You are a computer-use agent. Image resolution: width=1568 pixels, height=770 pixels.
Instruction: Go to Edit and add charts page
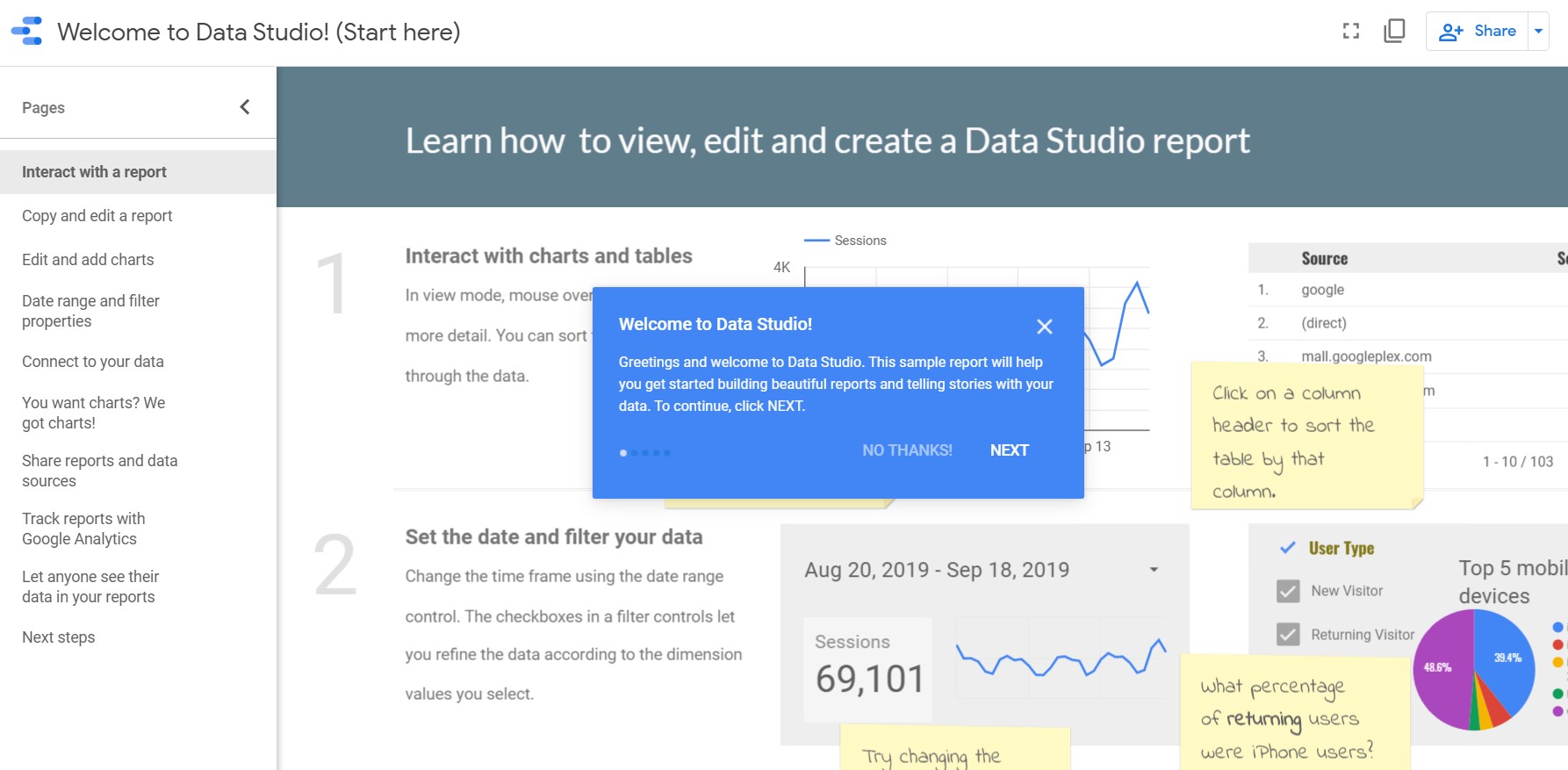[x=138, y=260]
